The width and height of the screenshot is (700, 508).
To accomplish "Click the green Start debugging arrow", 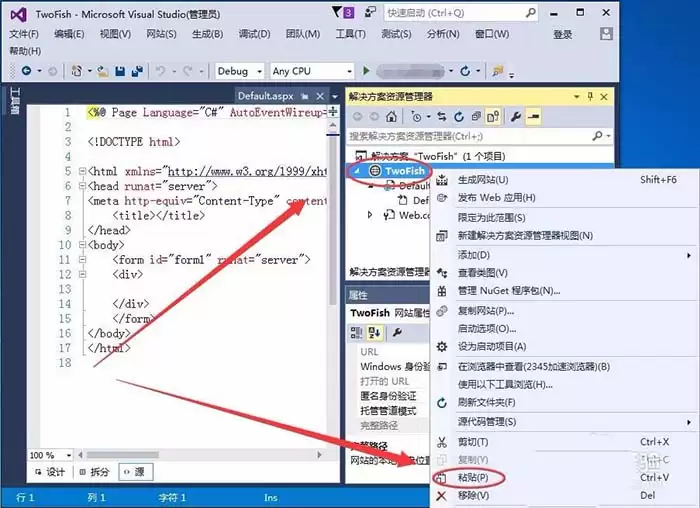I will (366, 71).
